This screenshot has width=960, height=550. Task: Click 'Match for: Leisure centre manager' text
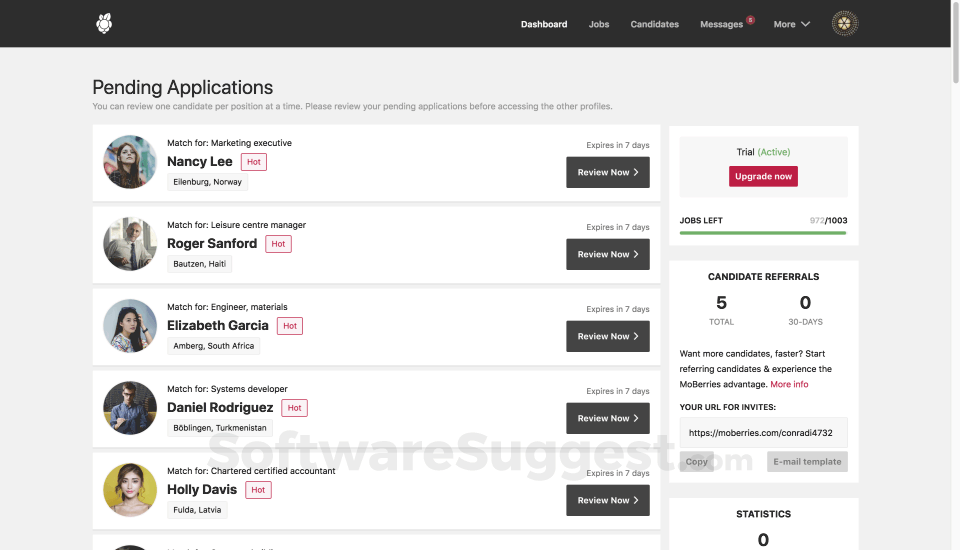(x=236, y=225)
